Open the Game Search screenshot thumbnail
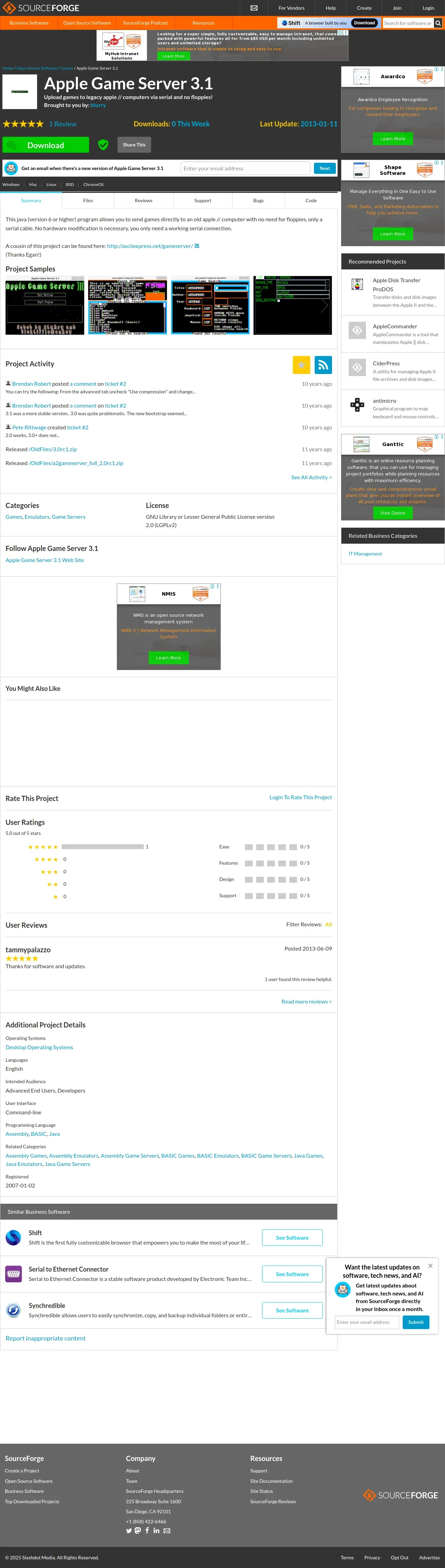The width and height of the screenshot is (445, 1568). click(x=210, y=305)
